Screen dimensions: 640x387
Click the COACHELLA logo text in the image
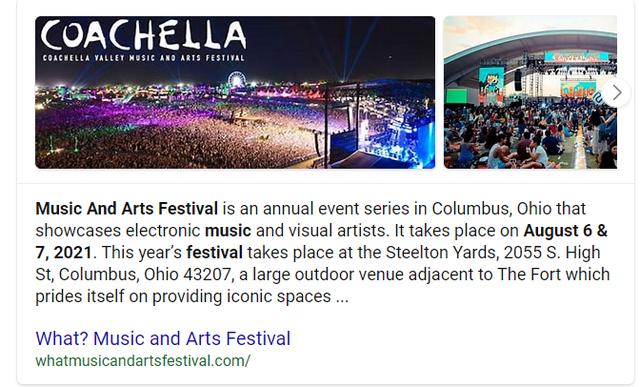144,35
